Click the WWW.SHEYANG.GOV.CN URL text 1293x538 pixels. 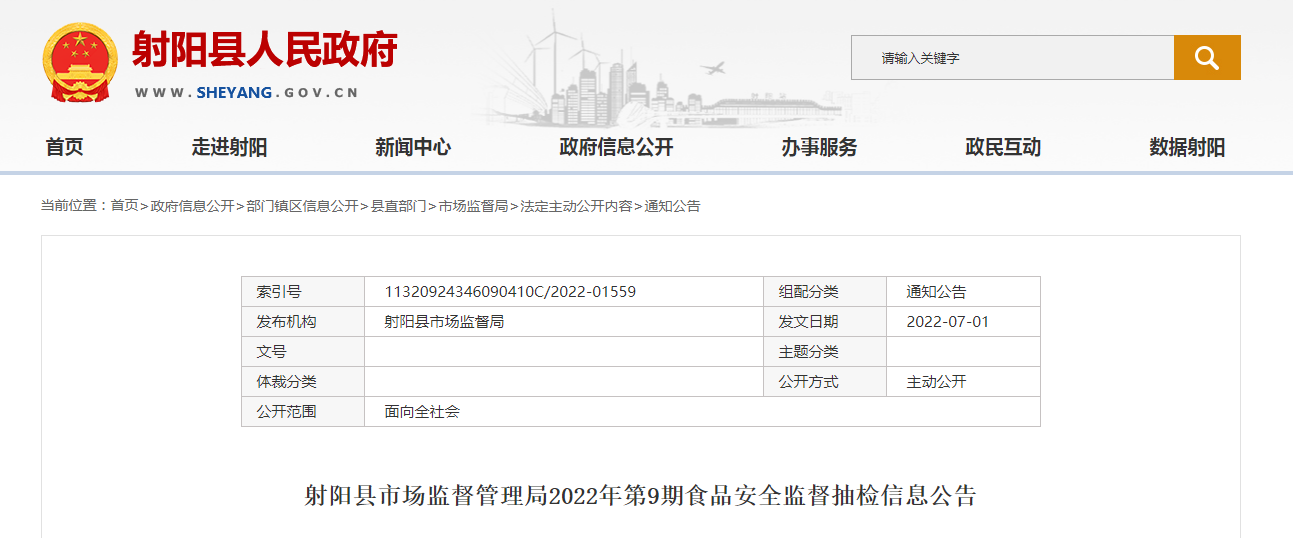pos(246,92)
